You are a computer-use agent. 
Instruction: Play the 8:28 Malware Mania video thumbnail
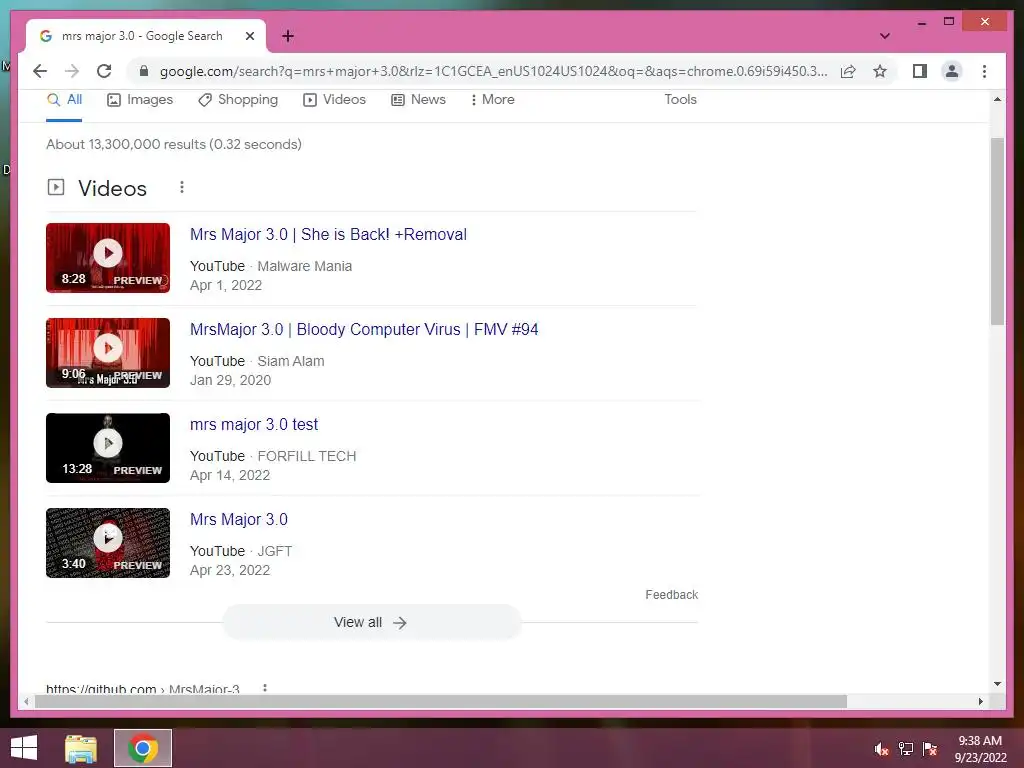coord(108,258)
